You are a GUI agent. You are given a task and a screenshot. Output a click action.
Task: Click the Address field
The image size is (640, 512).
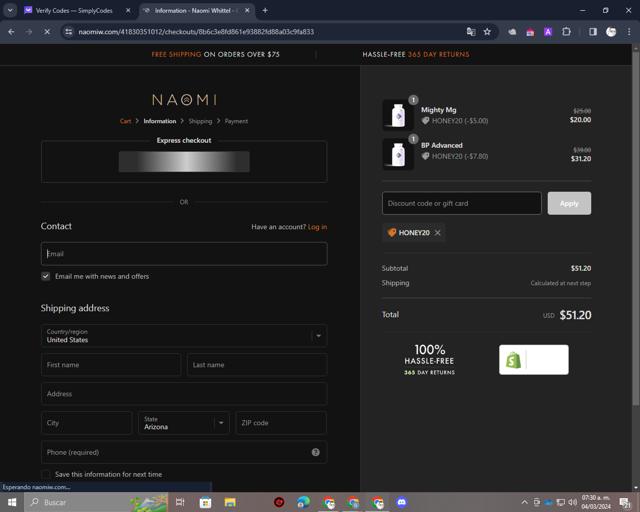point(184,394)
